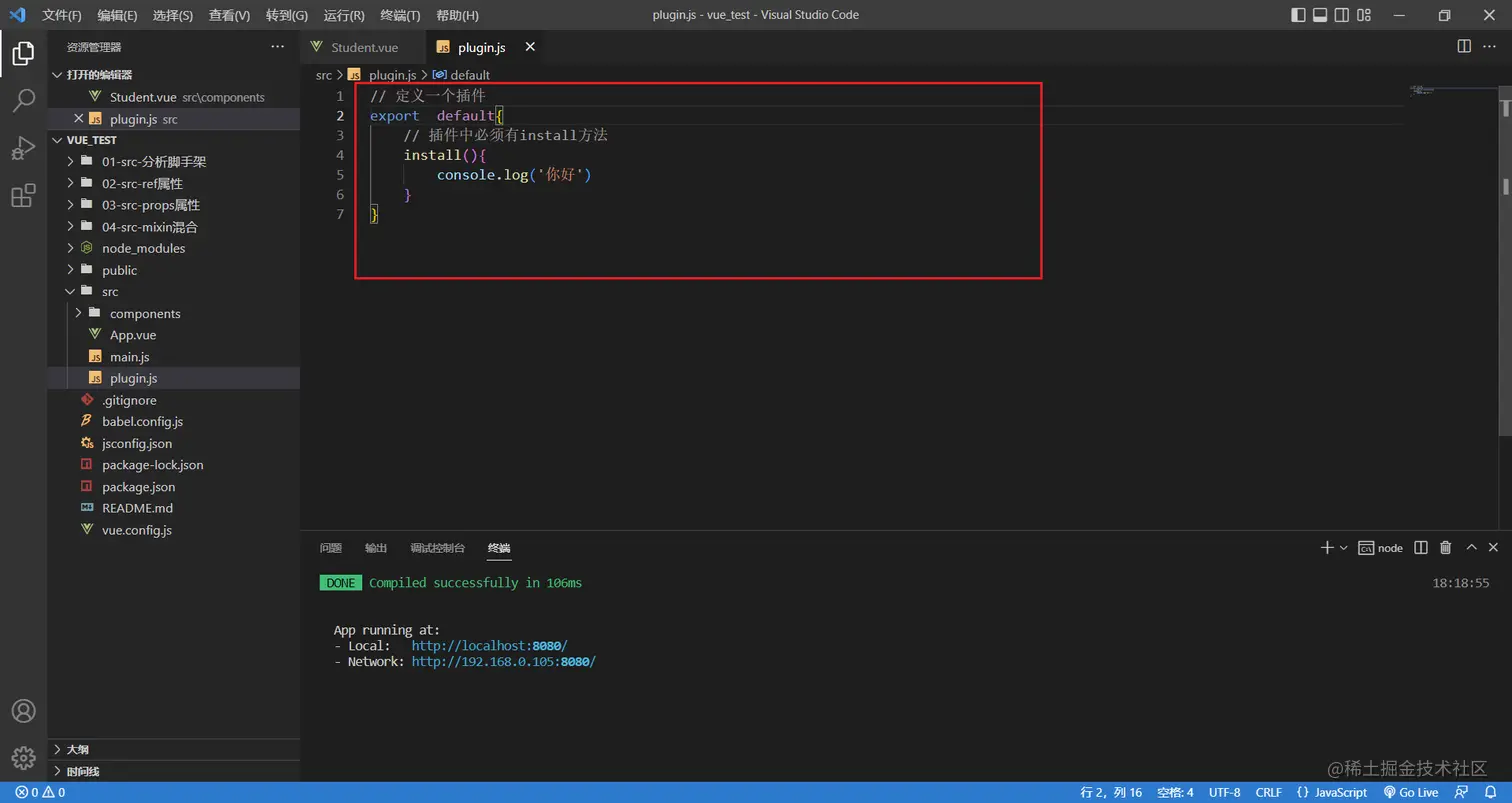This screenshot has width=1512, height=803.
Task: Switch to the 问题 panel tab
Action: point(330,548)
